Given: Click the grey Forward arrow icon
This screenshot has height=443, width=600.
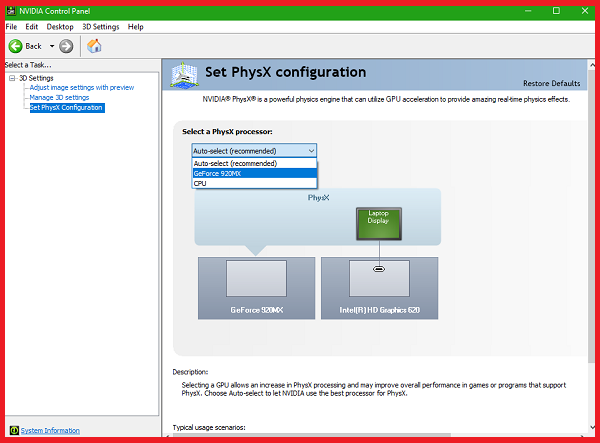Looking at the screenshot, I should click(x=66, y=46).
